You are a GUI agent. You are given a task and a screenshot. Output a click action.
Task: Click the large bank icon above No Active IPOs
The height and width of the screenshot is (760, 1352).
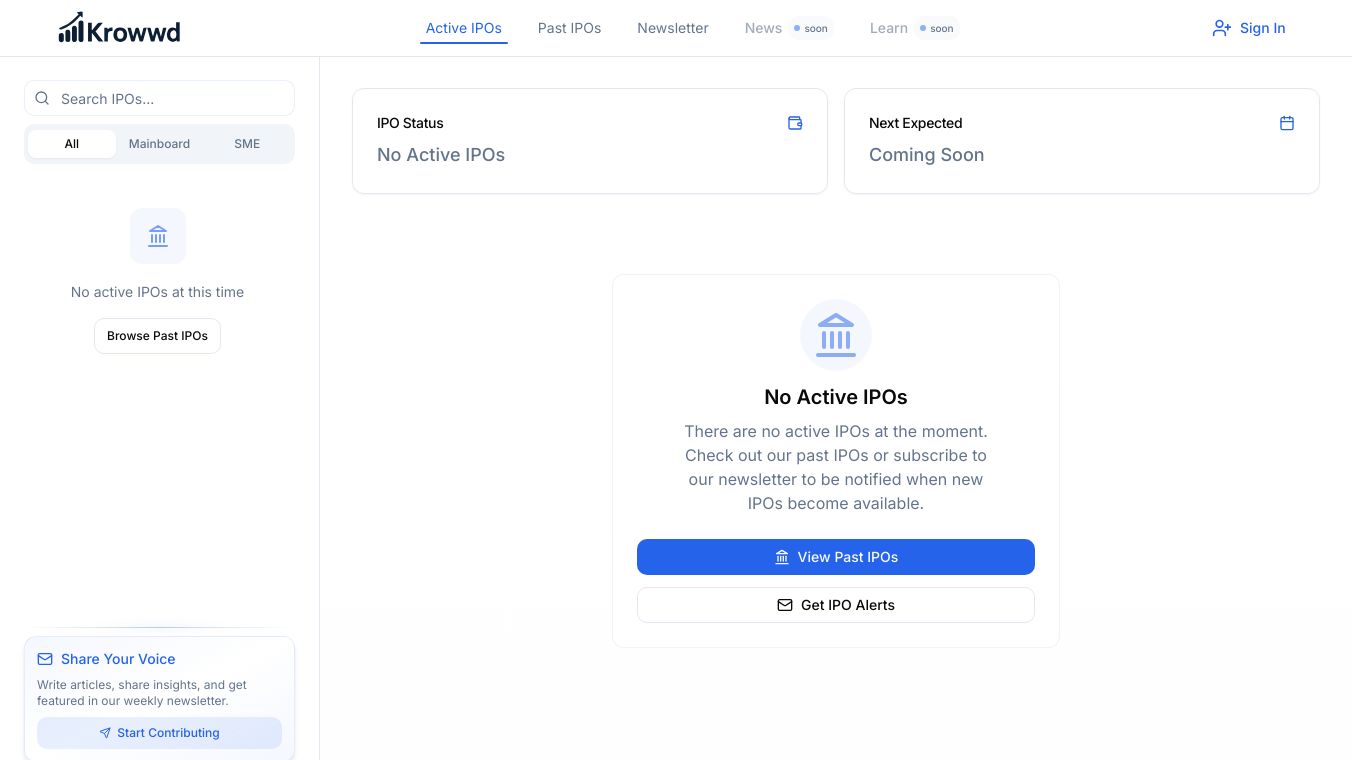[x=836, y=335]
